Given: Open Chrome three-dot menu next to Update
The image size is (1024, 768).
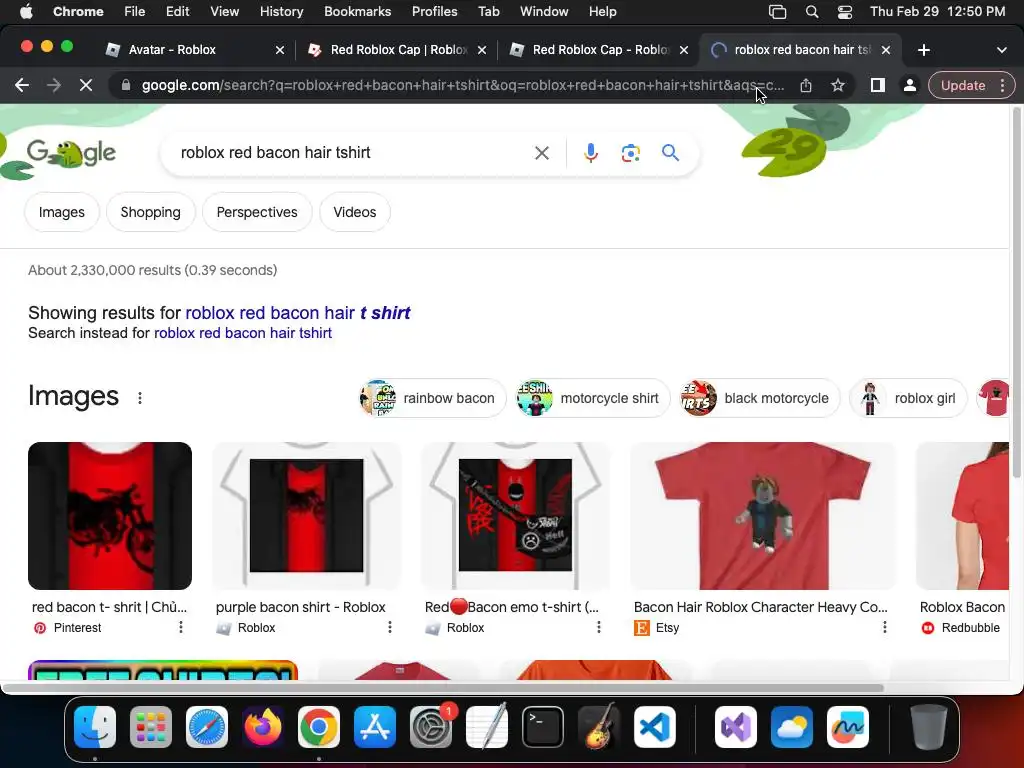Looking at the screenshot, I should pos(1002,85).
